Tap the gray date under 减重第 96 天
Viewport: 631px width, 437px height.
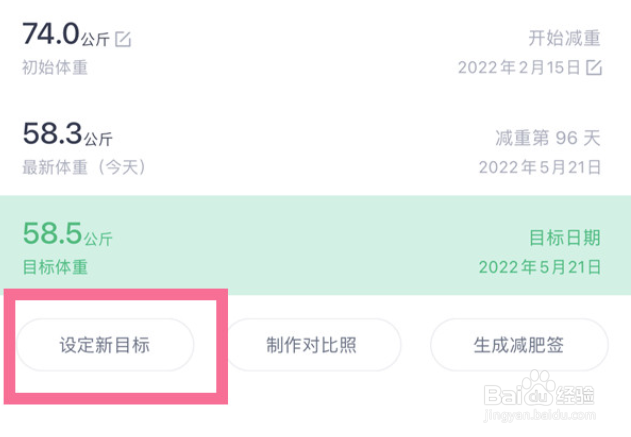tap(540, 167)
